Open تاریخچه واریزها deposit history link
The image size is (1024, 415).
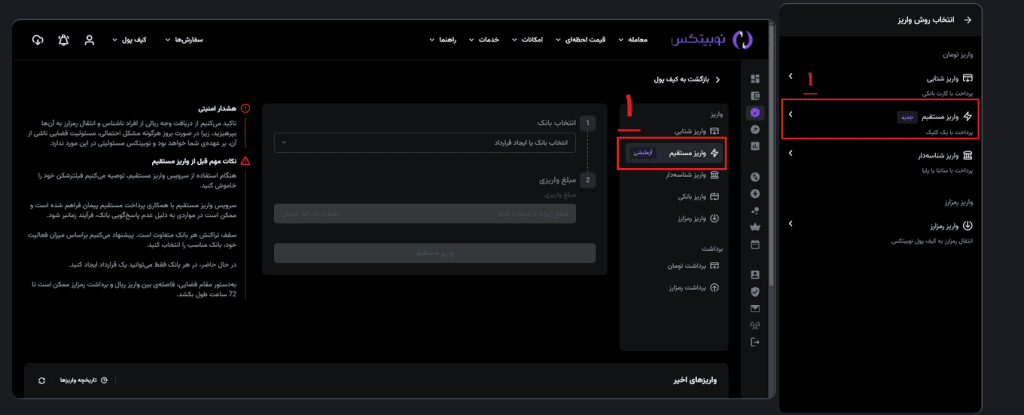click(x=84, y=381)
